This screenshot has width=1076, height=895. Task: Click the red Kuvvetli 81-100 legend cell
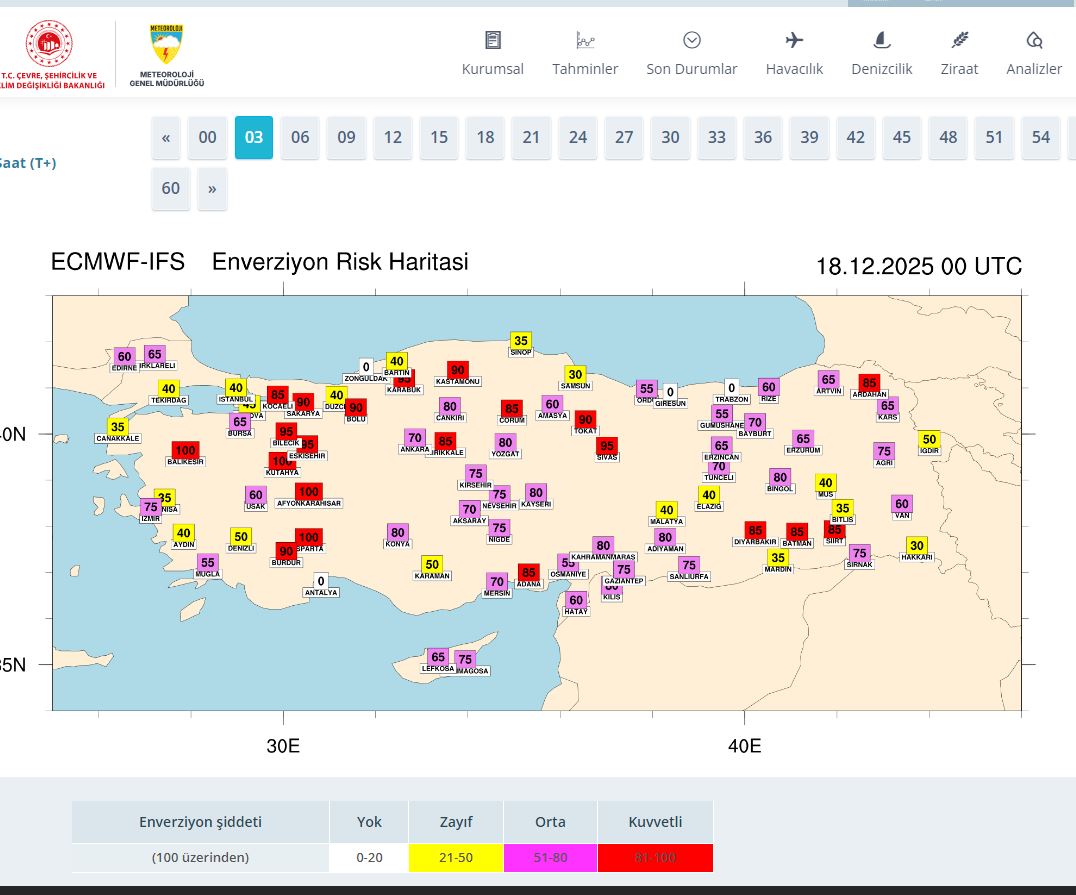(655, 857)
